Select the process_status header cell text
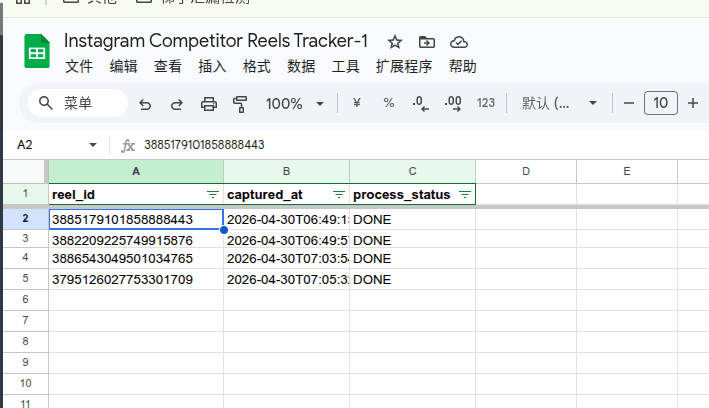The image size is (709, 408). [x=402, y=195]
